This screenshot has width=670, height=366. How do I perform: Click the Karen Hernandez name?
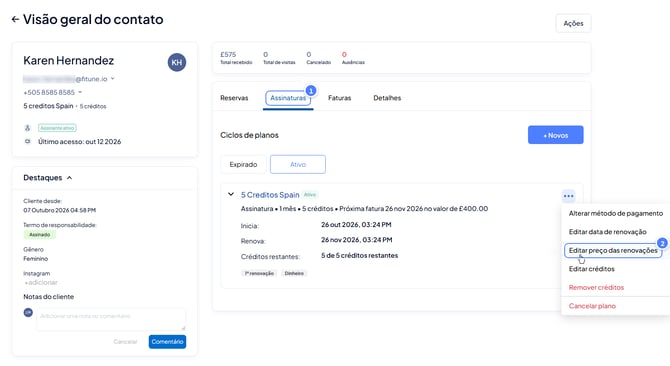(68, 61)
